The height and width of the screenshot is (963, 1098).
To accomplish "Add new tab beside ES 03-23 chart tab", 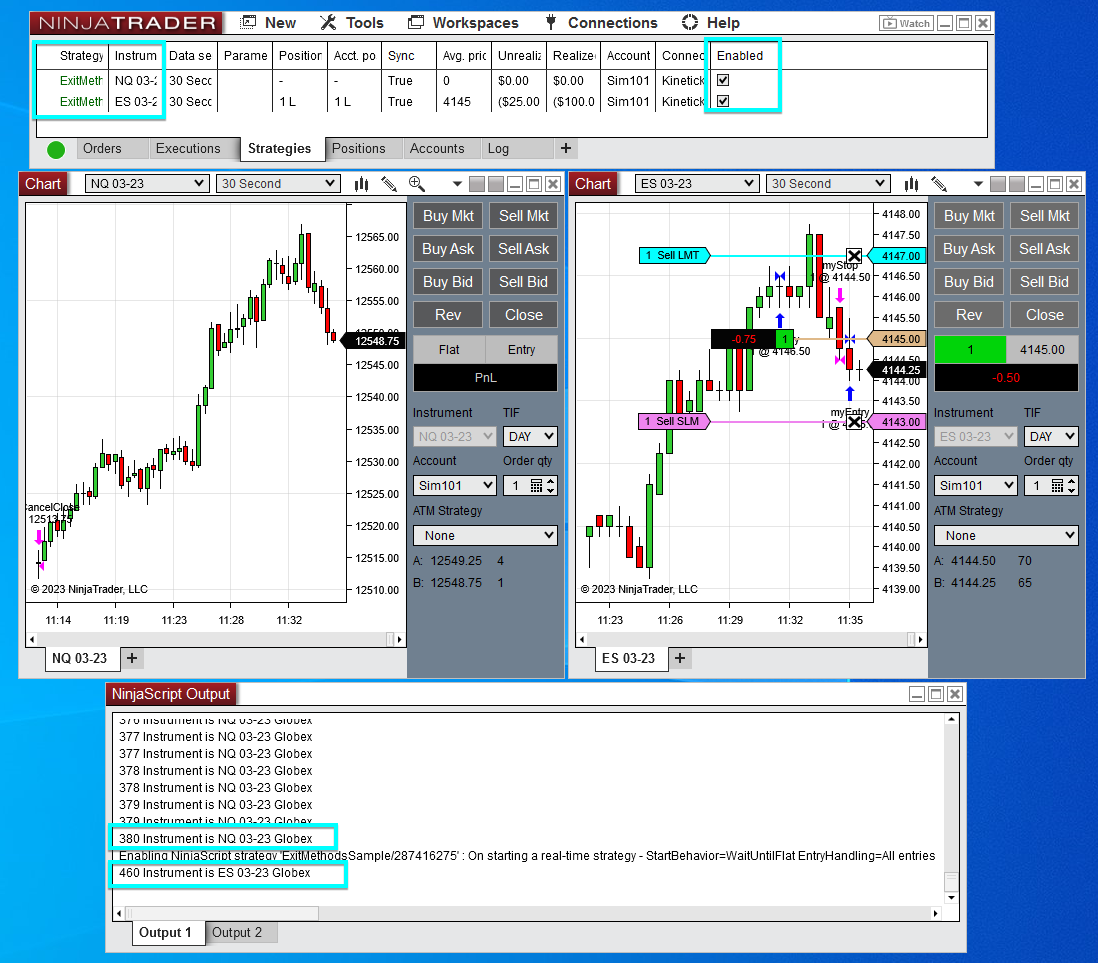I will click(679, 658).
